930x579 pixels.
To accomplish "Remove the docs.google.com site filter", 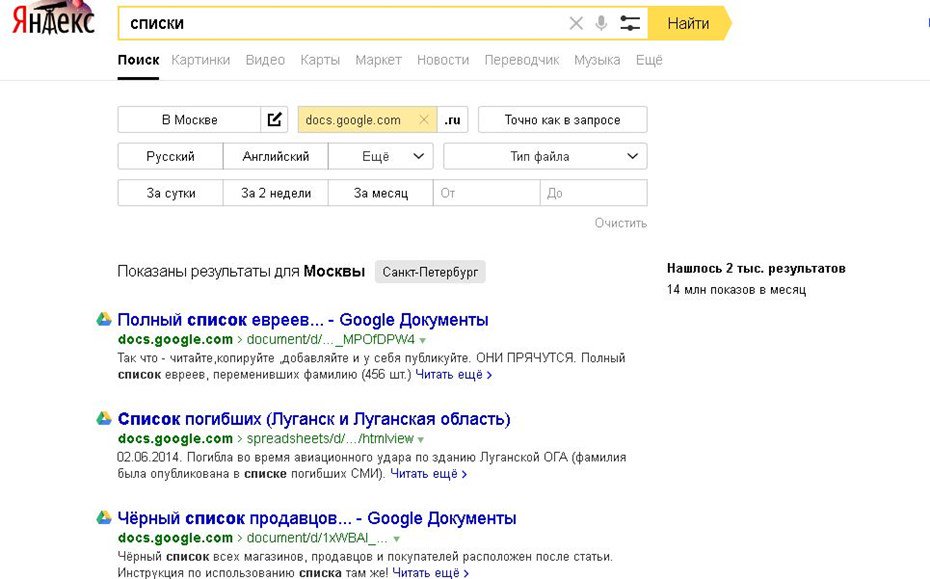I will tap(423, 120).
